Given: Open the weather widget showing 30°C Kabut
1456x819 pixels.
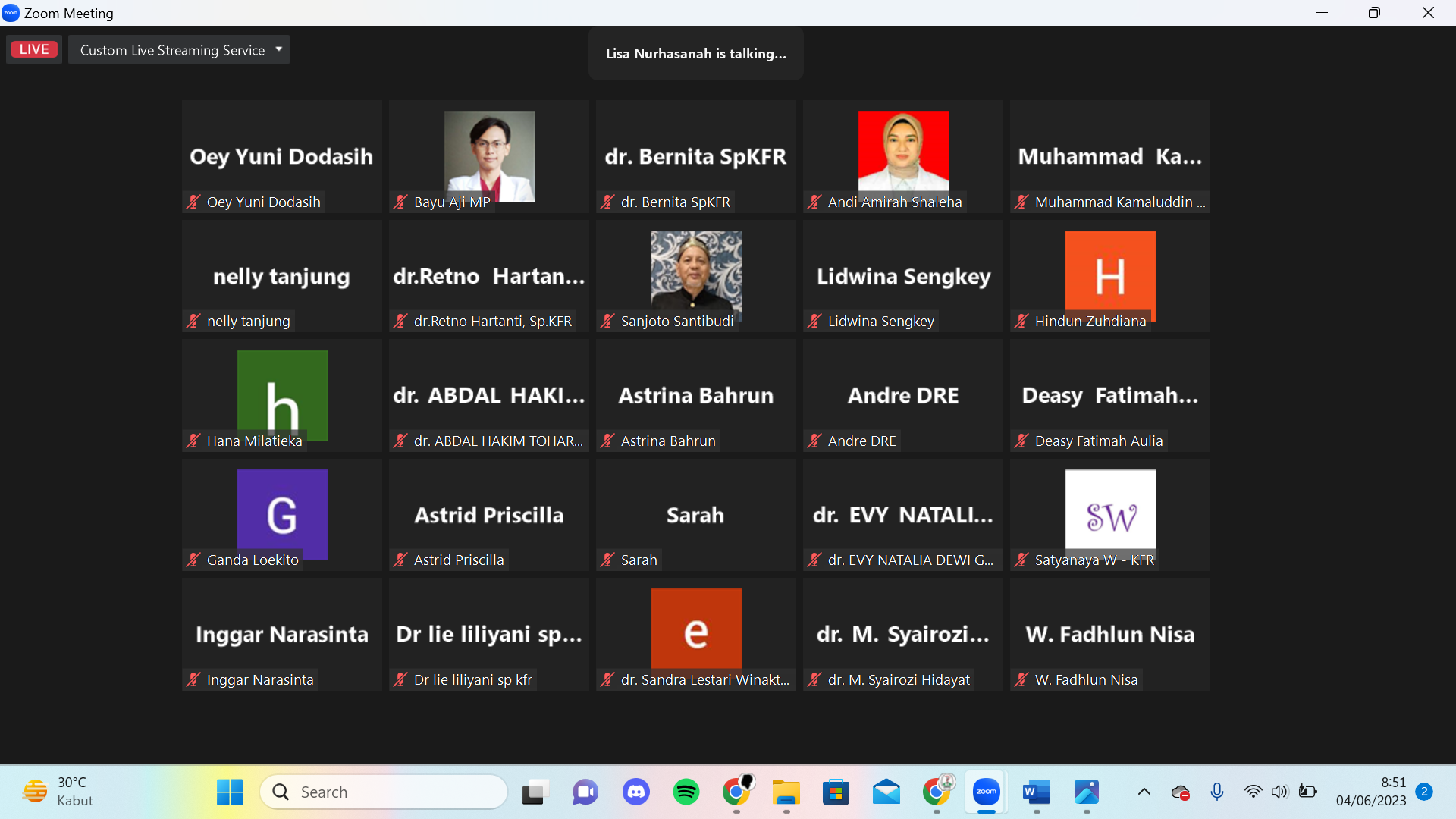Looking at the screenshot, I should click(x=59, y=792).
